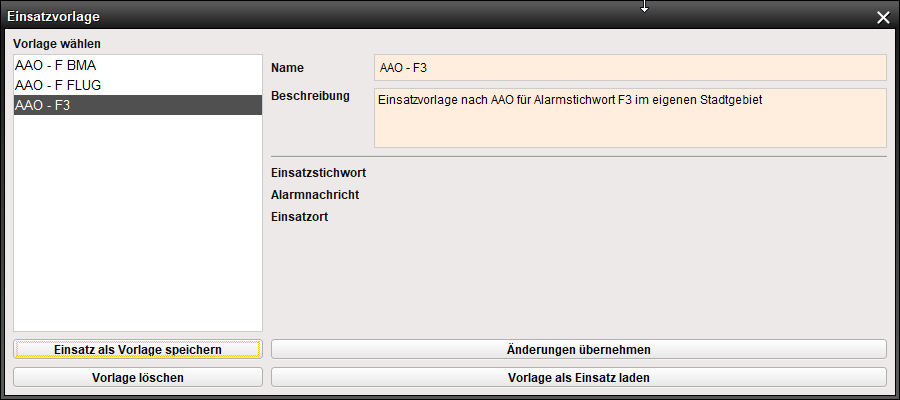The image size is (900, 400).
Task: Click the separator line below Beschreibung
Action: click(x=579, y=156)
